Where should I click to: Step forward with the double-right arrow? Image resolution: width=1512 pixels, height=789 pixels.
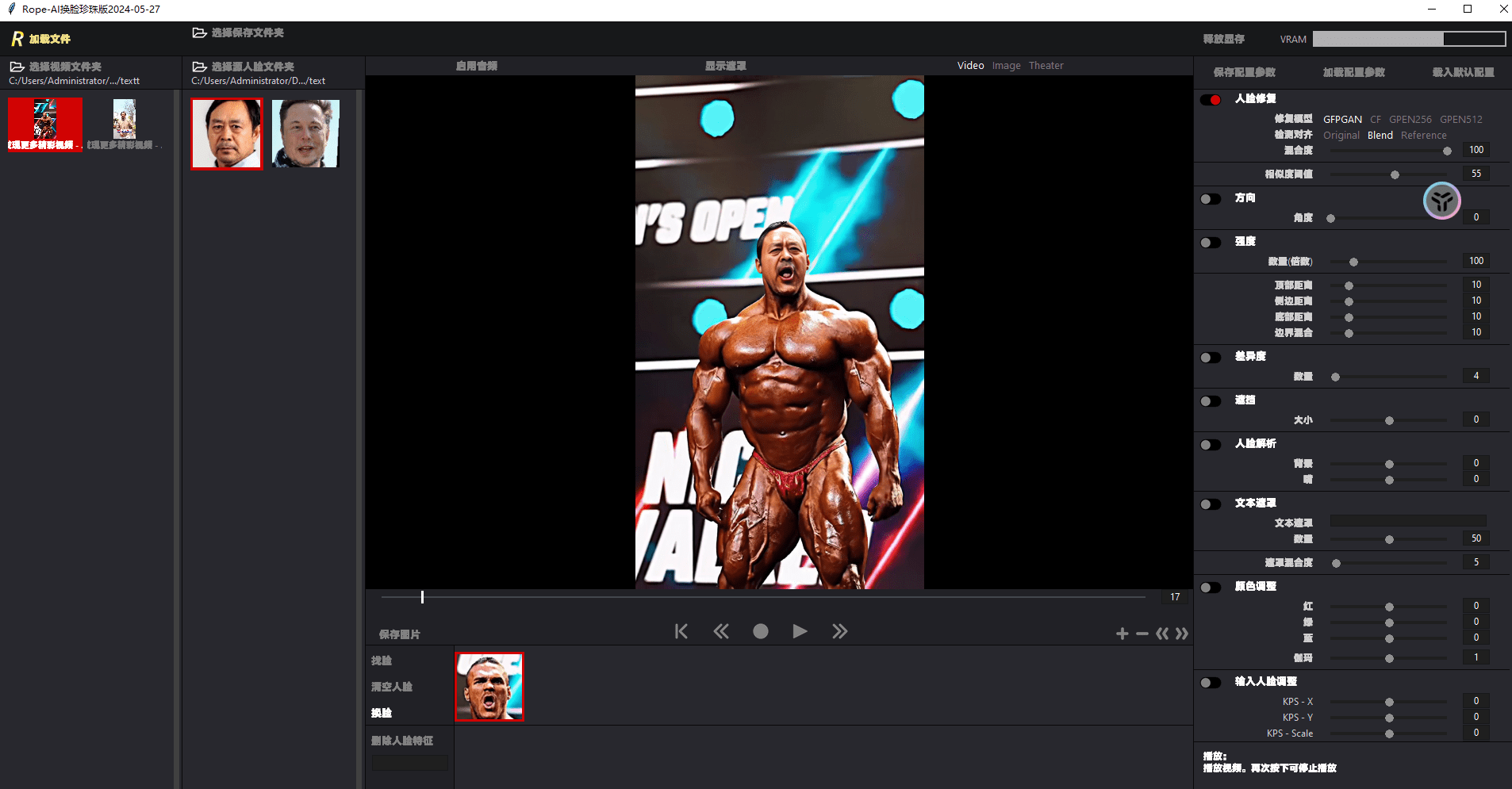pos(839,631)
